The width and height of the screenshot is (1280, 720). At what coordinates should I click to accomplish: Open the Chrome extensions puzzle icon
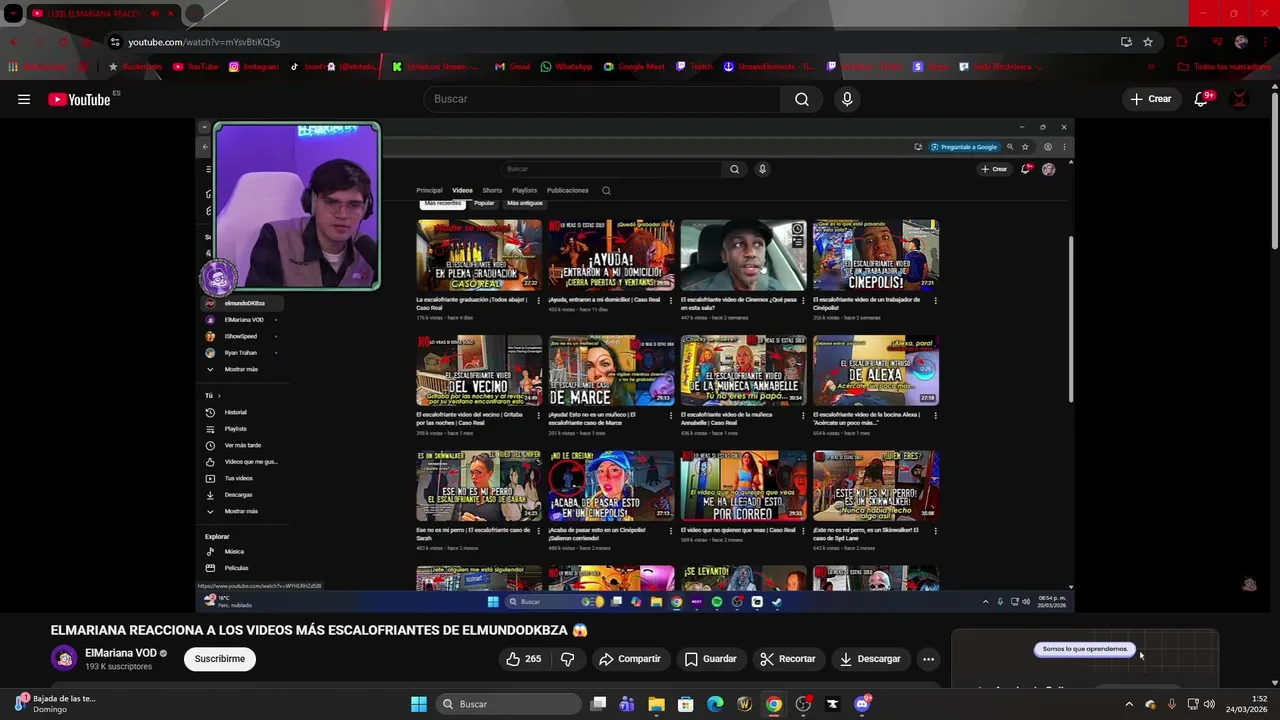tap(1182, 42)
